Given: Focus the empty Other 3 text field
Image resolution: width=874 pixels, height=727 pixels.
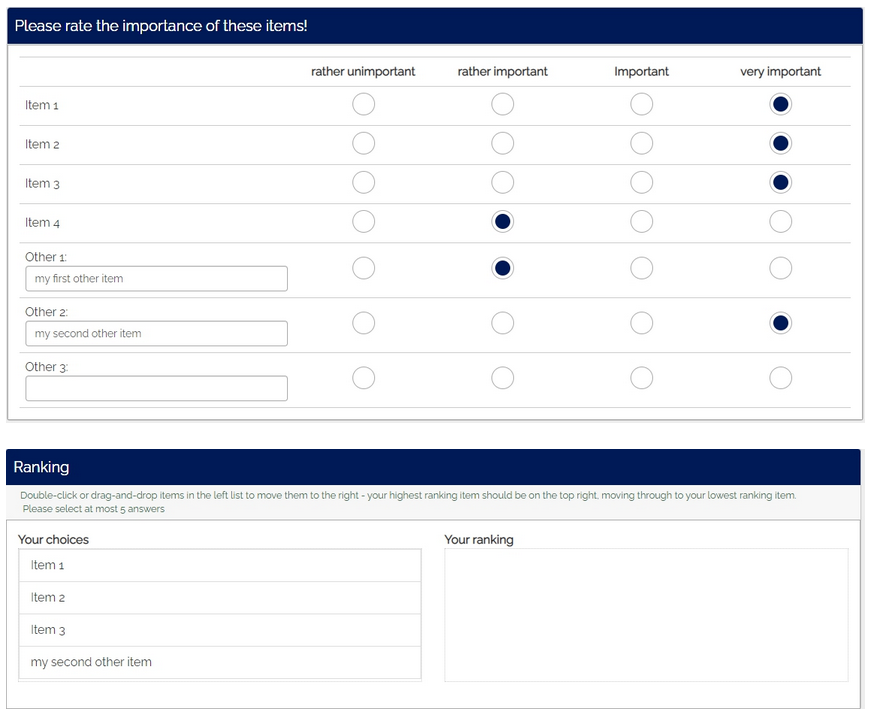Looking at the screenshot, I should pos(157,389).
